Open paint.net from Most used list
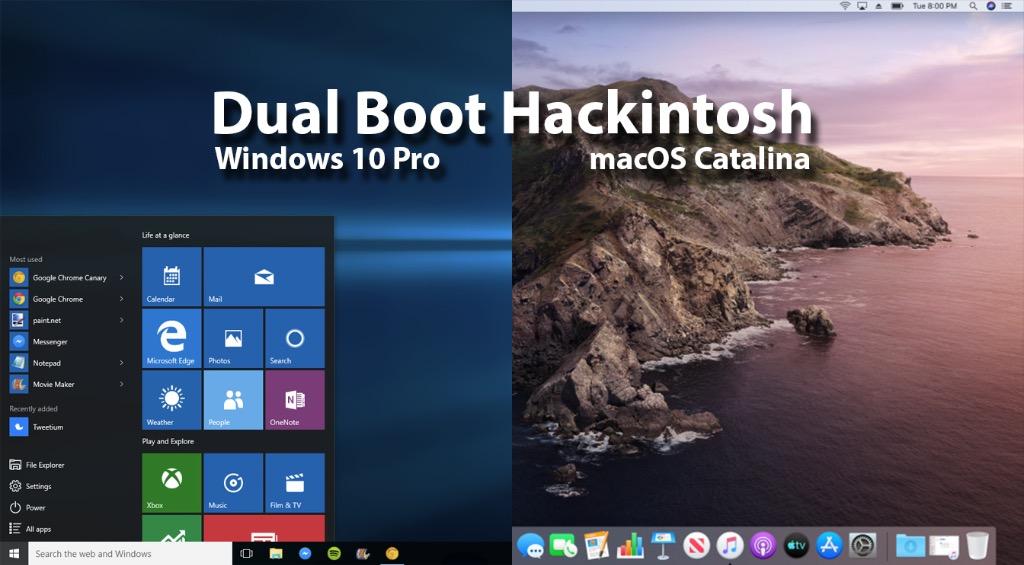1024x565 pixels. pyautogui.click(x=36, y=320)
